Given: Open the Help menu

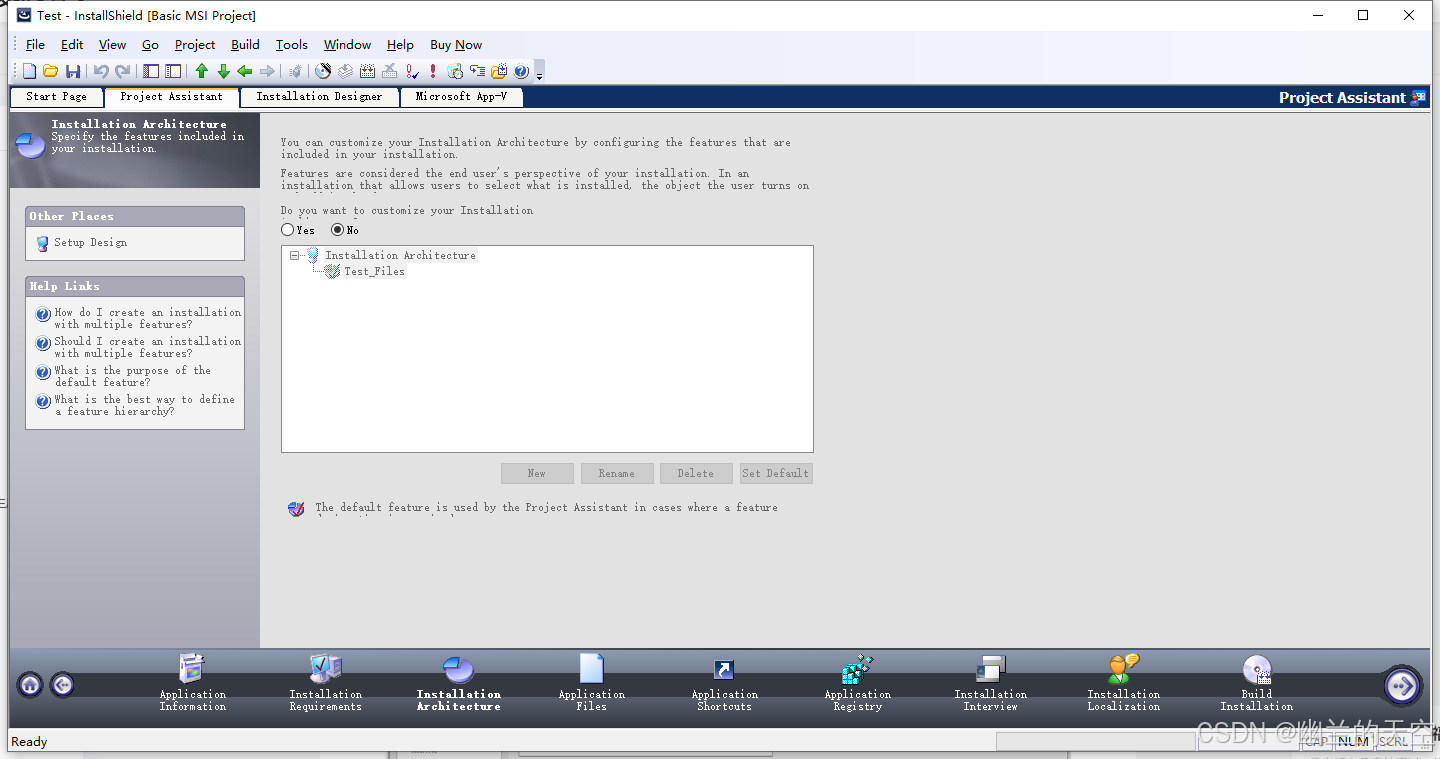Looking at the screenshot, I should click(400, 45).
